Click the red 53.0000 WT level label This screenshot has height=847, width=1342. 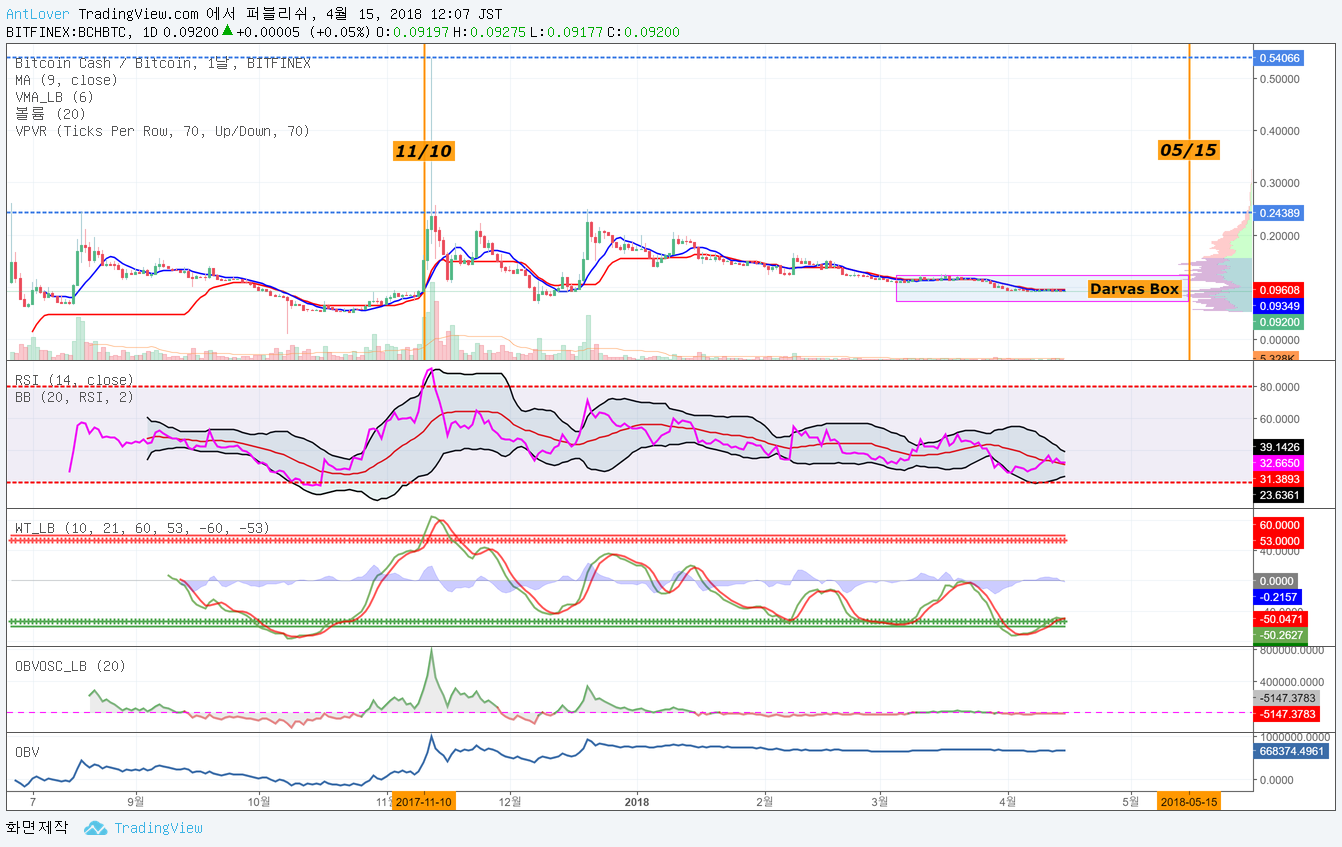coord(1279,541)
